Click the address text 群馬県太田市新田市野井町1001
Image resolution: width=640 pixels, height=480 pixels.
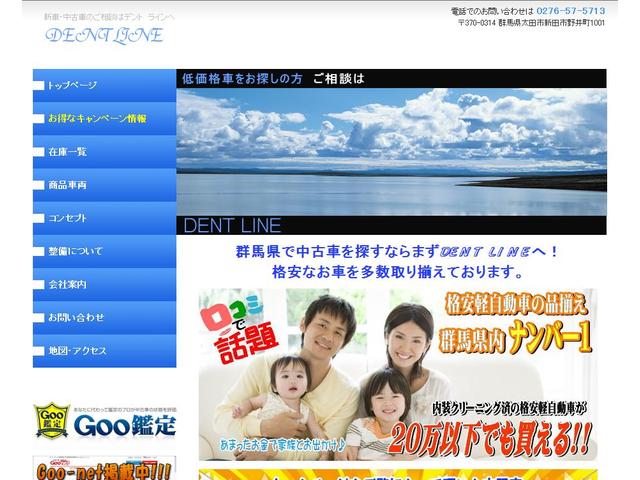point(545,23)
